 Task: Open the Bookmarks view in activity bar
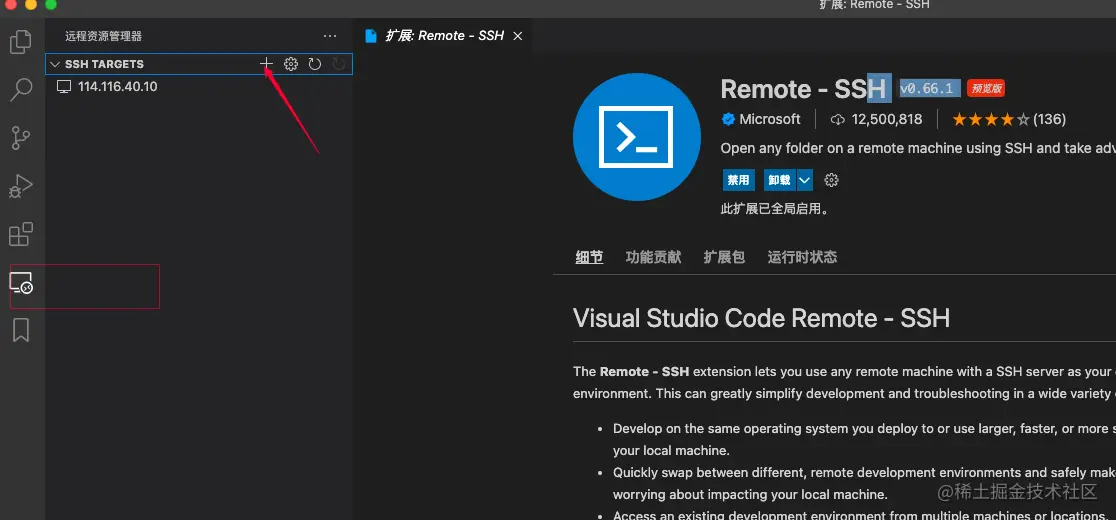(x=21, y=330)
